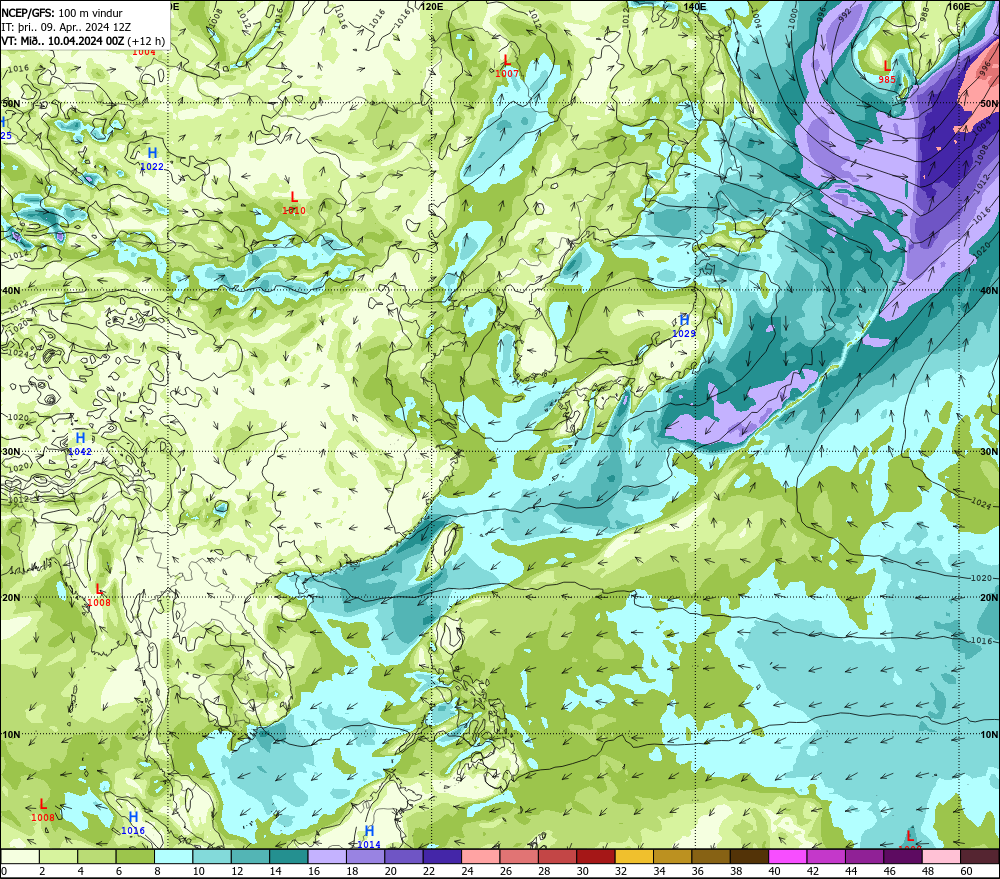Viewport: 1000px width, 879px height.
Task: Click the teal 12–14 legend swatch
Action: point(251,856)
